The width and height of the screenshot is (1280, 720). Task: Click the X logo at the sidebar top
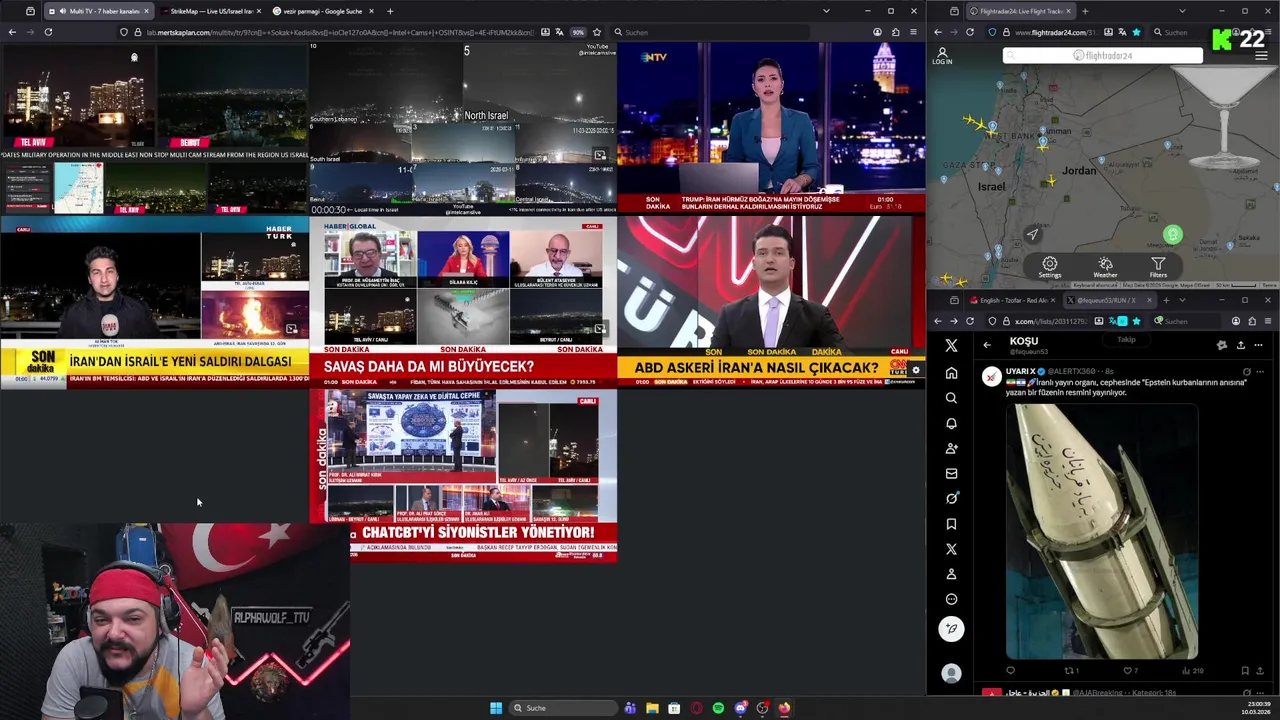951,345
